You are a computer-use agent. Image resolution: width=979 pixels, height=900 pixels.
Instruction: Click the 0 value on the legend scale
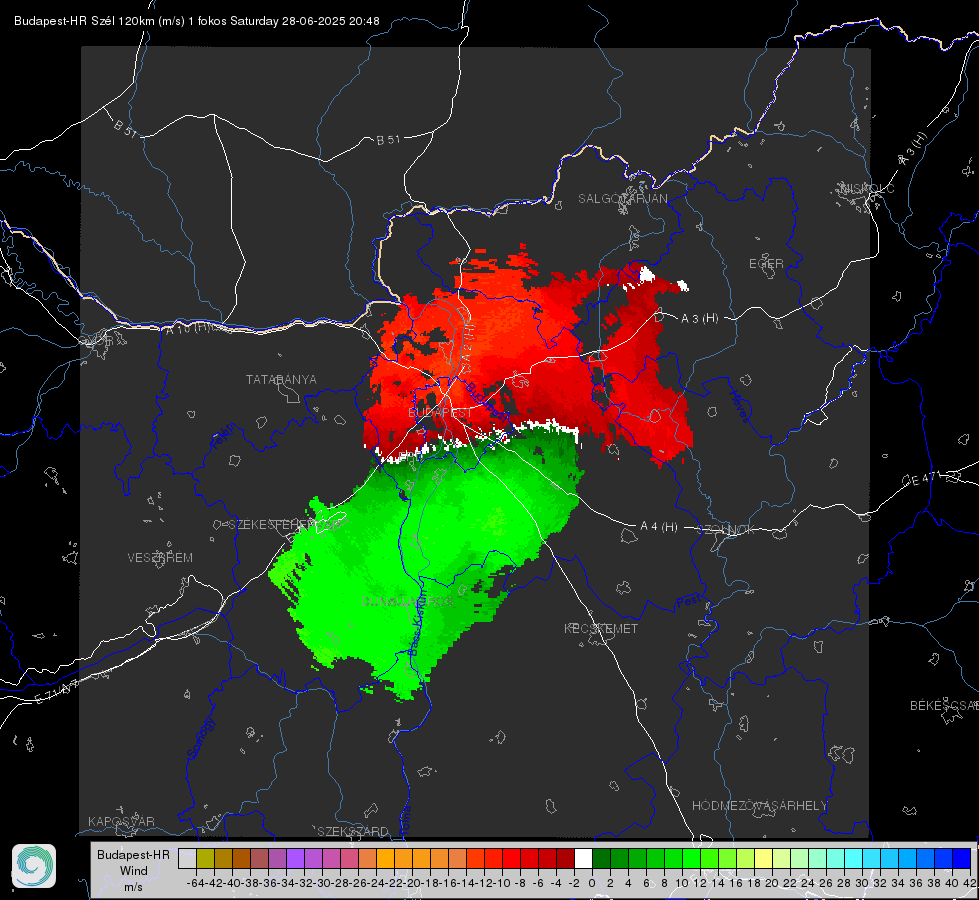592,883
